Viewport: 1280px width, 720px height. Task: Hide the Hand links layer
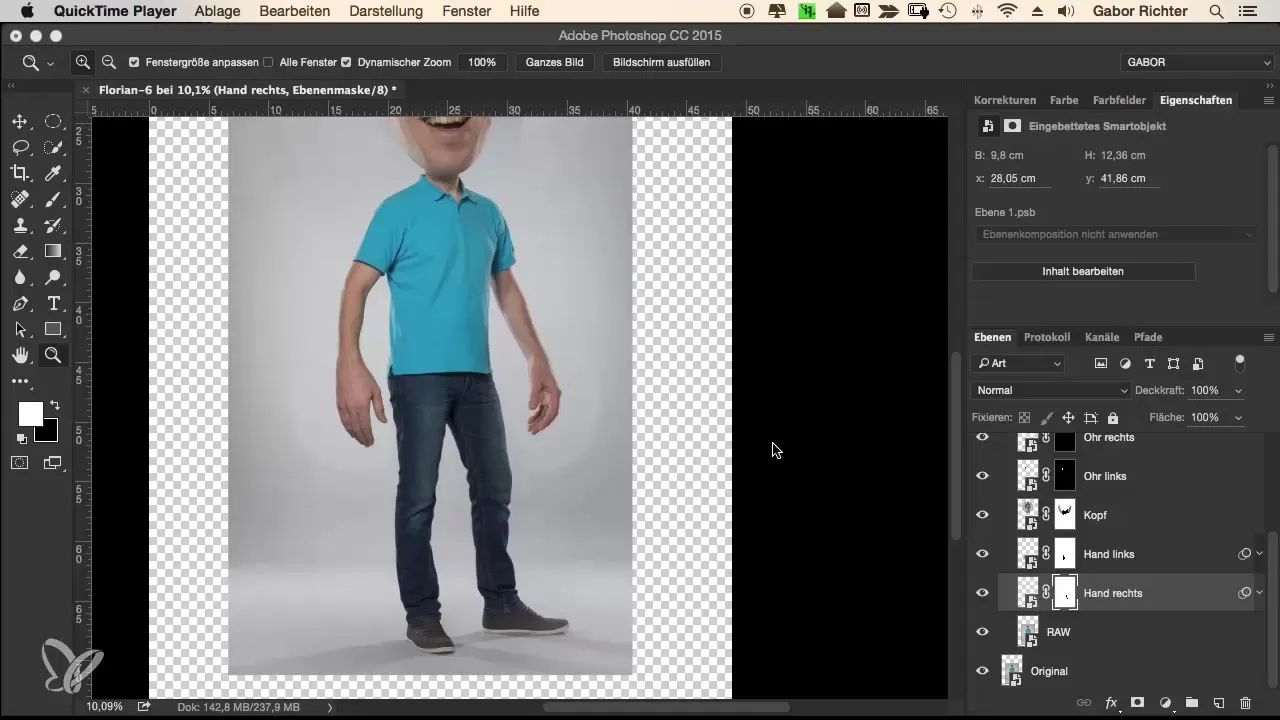pyautogui.click(x=982, y=554)
